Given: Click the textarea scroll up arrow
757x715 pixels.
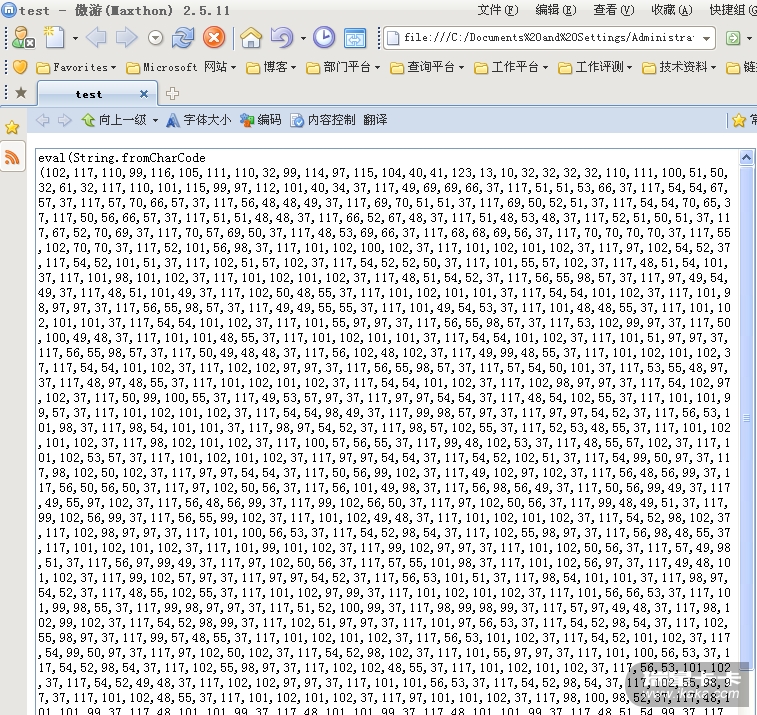Looking at the screenshot, I should click(x=746, y=157).
